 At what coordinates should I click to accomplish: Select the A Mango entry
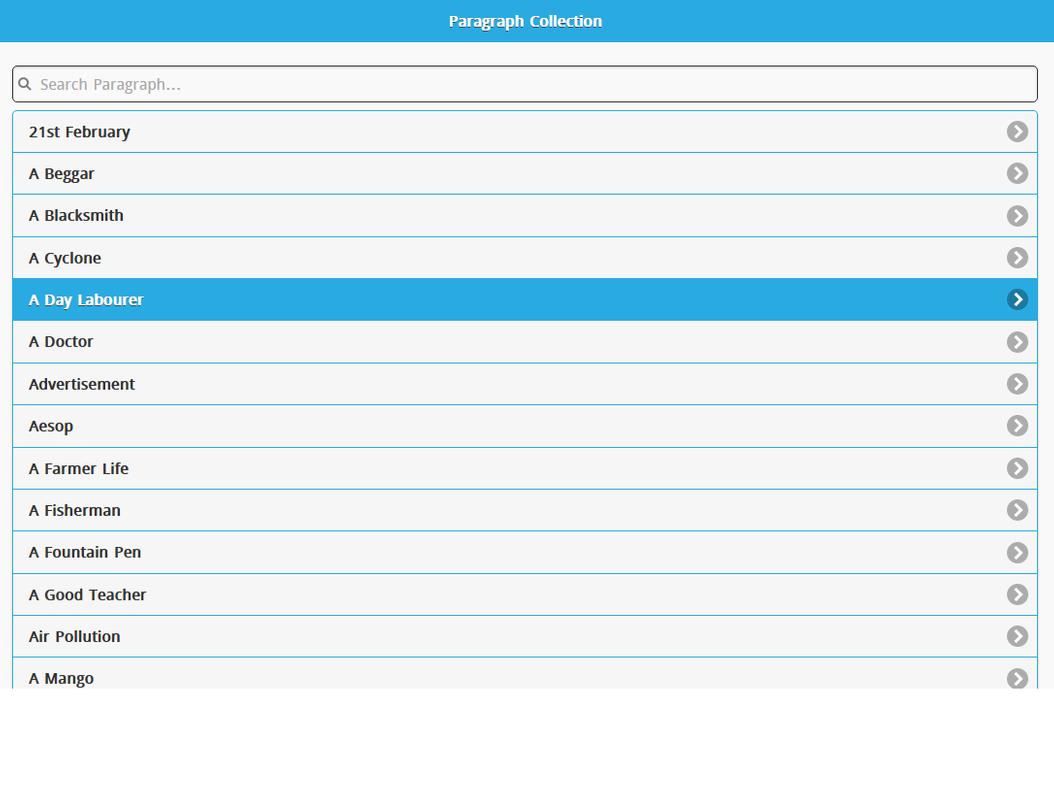click(524, 674)
